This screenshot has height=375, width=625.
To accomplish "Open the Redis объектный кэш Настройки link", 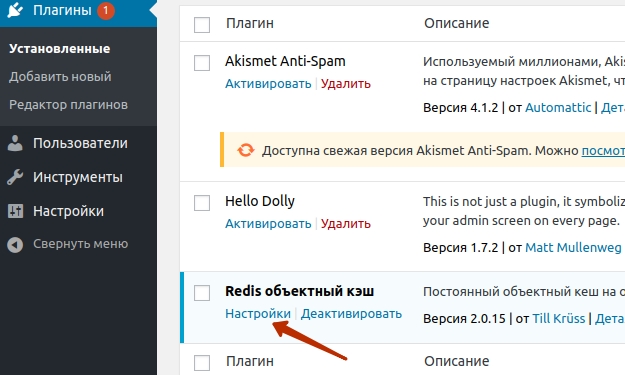I will point(258,314).
